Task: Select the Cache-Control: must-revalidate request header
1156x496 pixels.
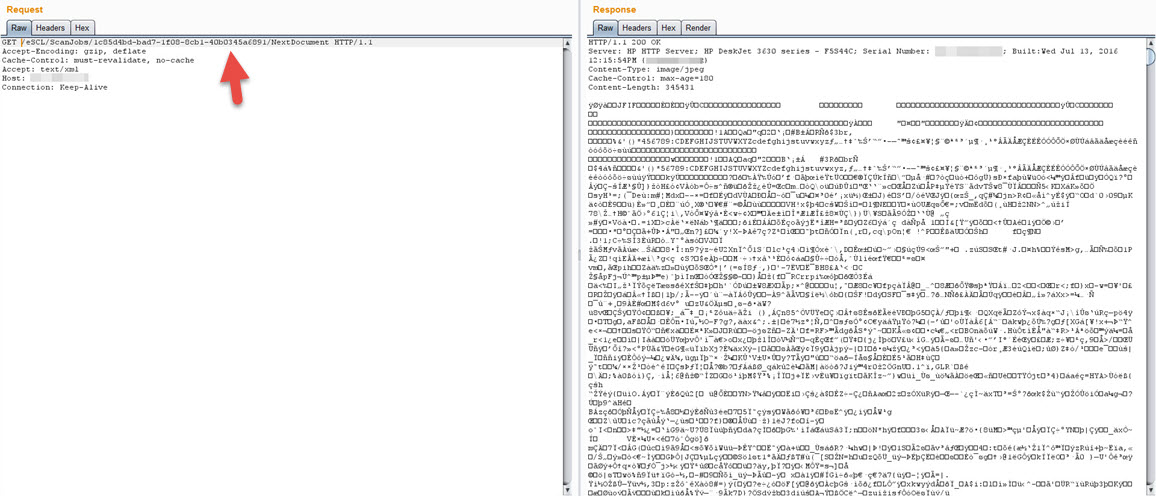Action: (x=98, y=60)
